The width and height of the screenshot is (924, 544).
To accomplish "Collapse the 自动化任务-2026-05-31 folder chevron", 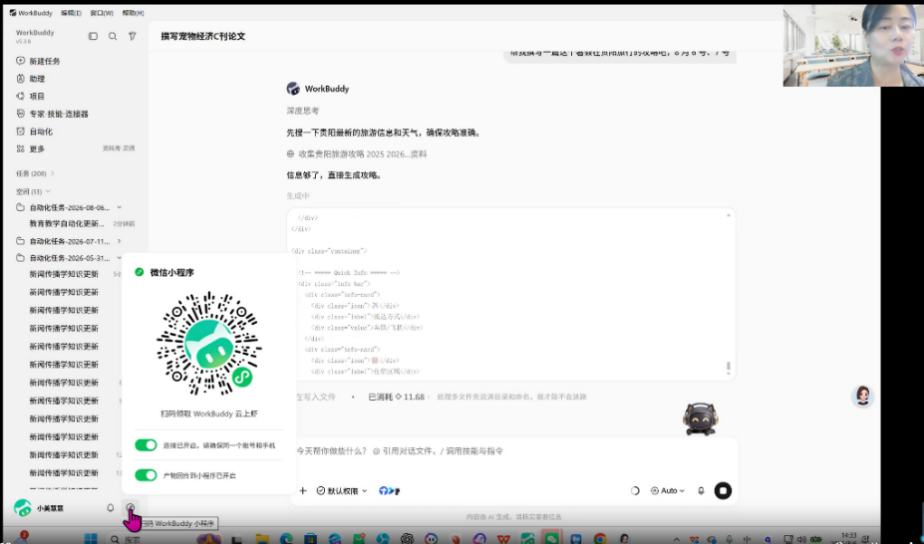I will pyautogui.click(x=119, y=258).
